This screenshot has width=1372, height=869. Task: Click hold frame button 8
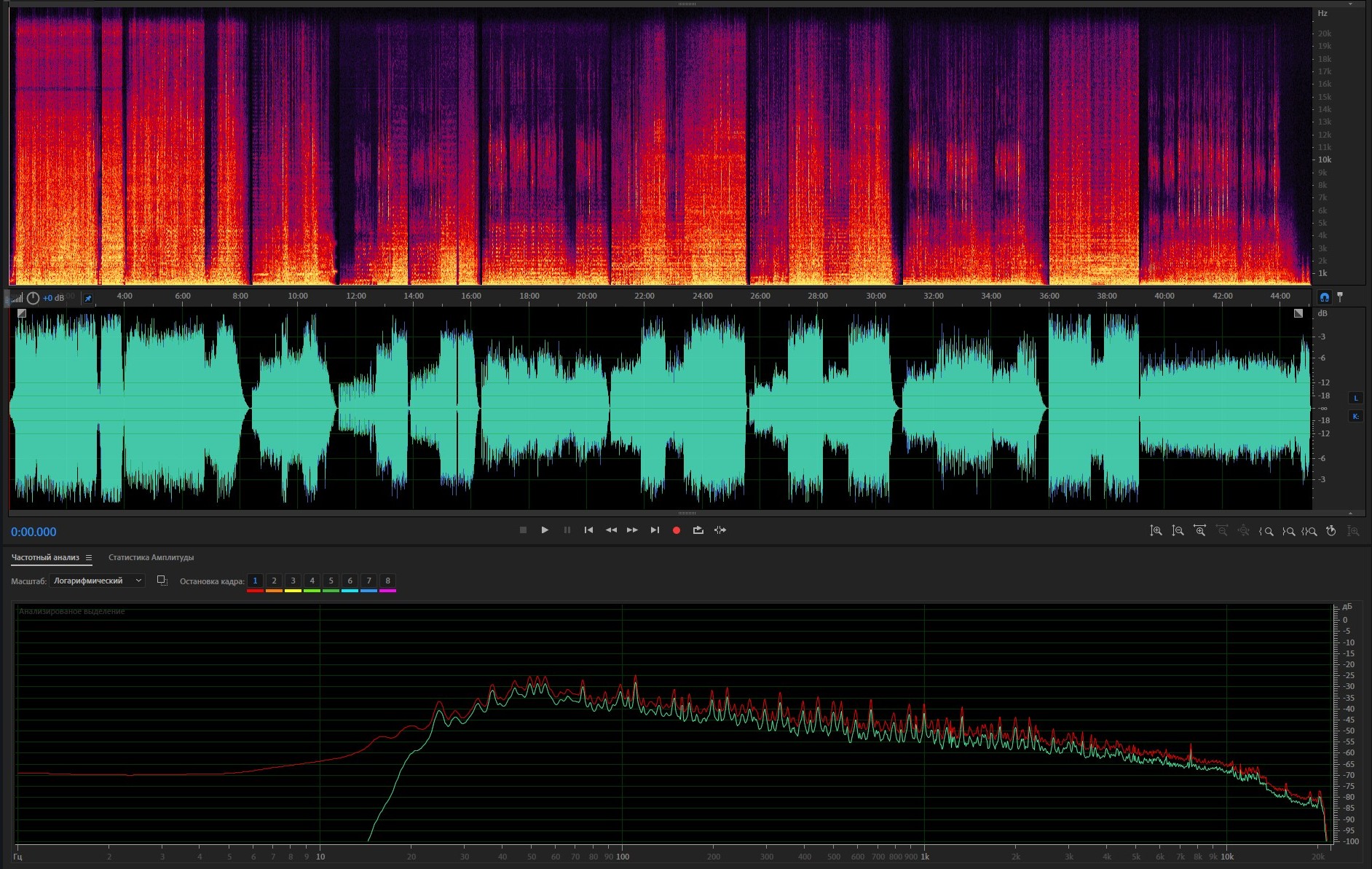(387, 581)
